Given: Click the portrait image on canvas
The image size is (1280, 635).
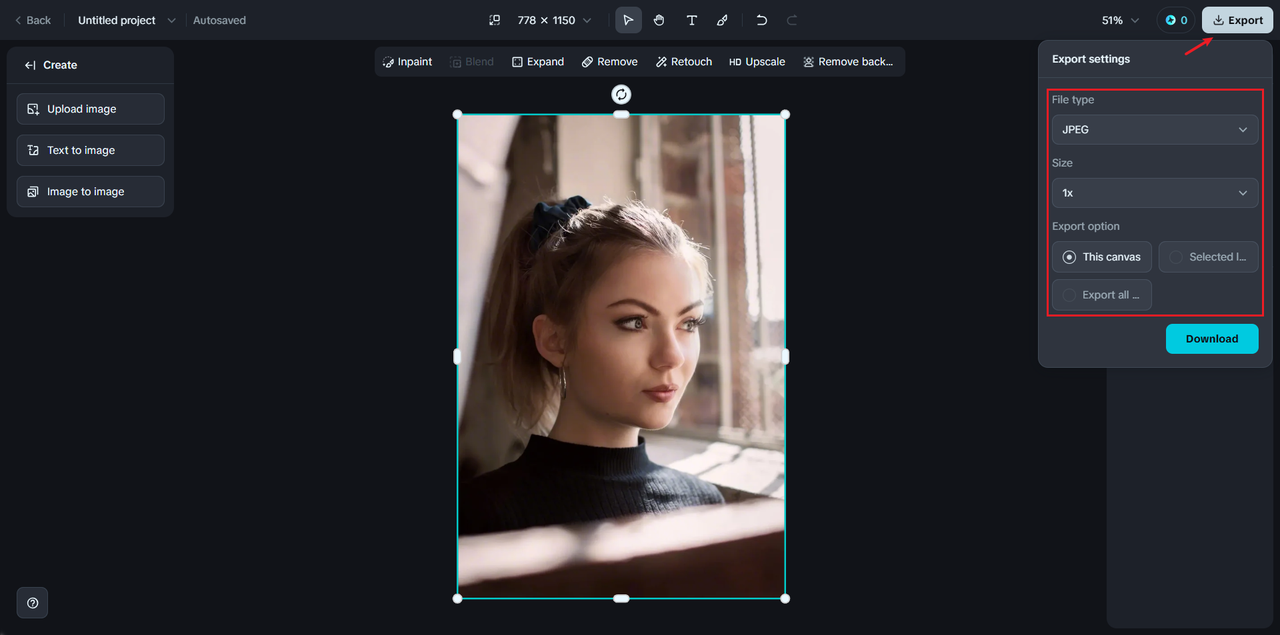Looking at the screenshot, I should click(x=621, y=357).
